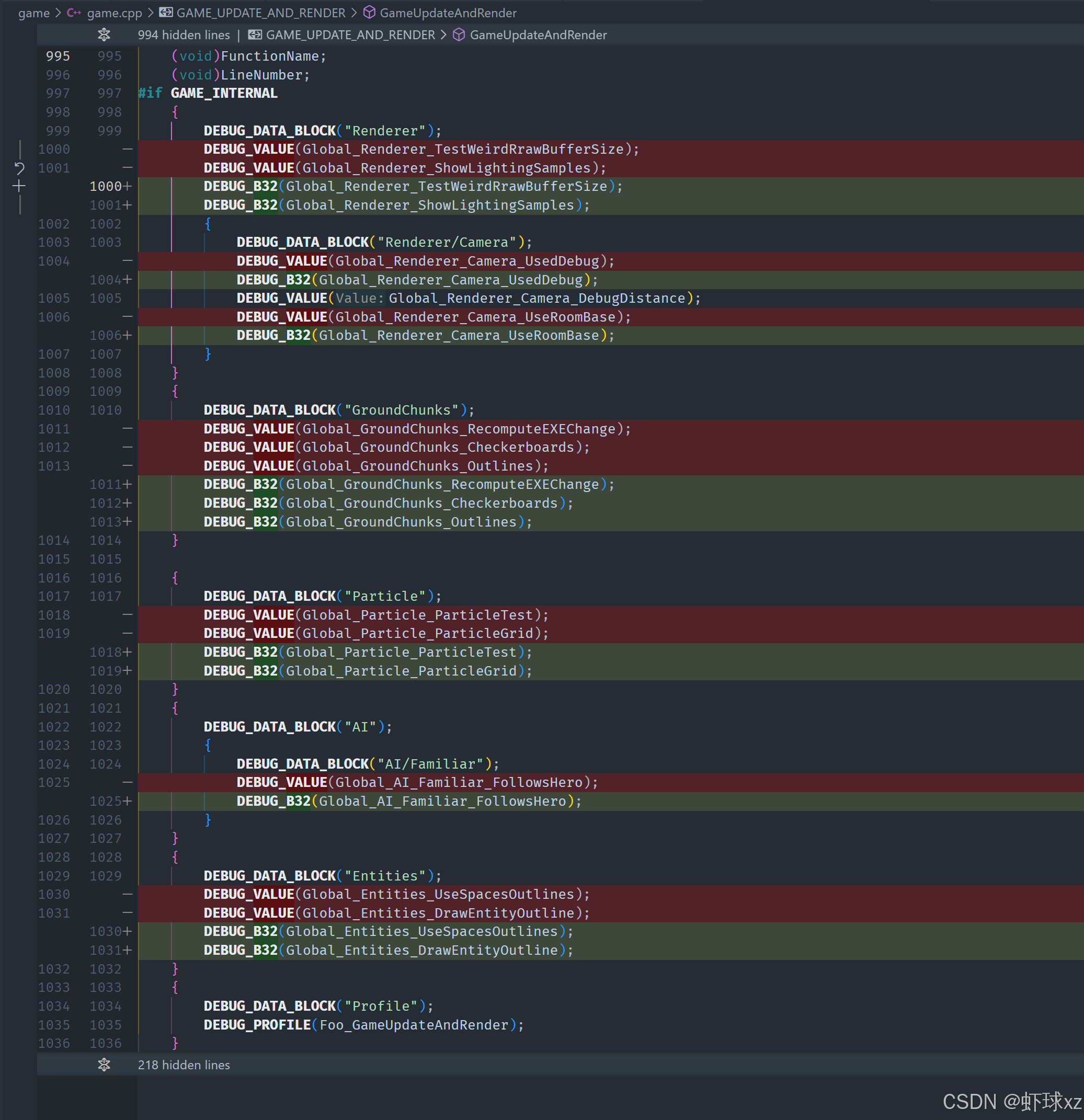Open the game.cpp breadcrumb dropdown
Viewport: 1084px width, 1120px height.
click(115, 13)
